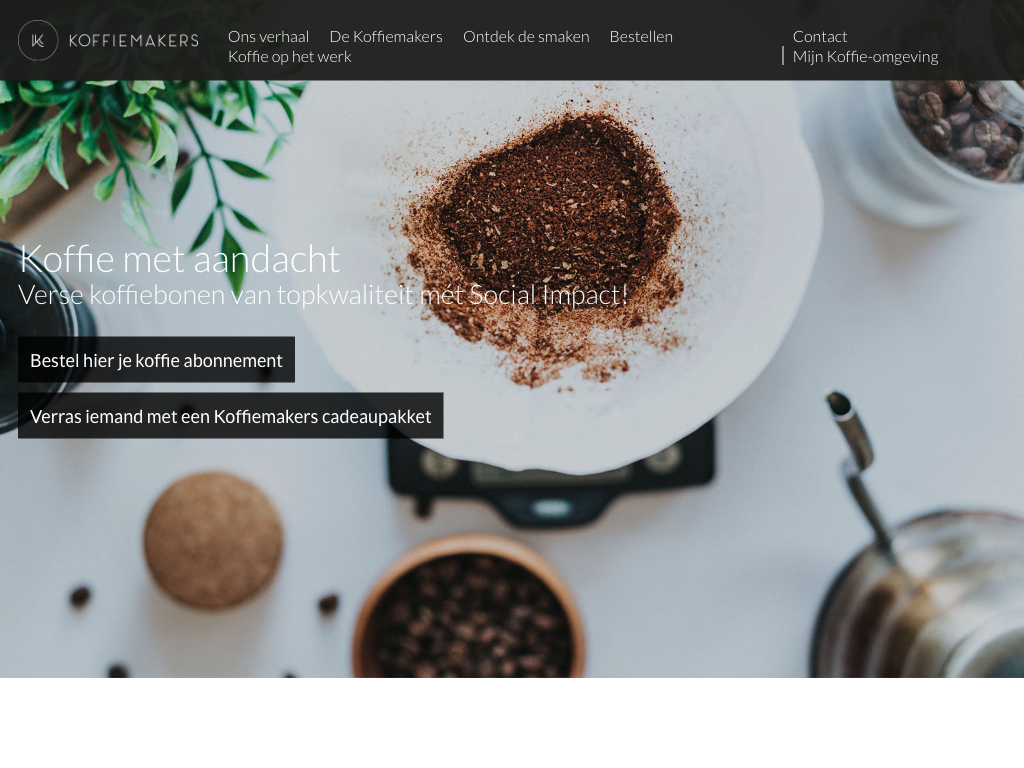Select Bestellen in the top navigation
1024x768 pixels.
[641, 37]
